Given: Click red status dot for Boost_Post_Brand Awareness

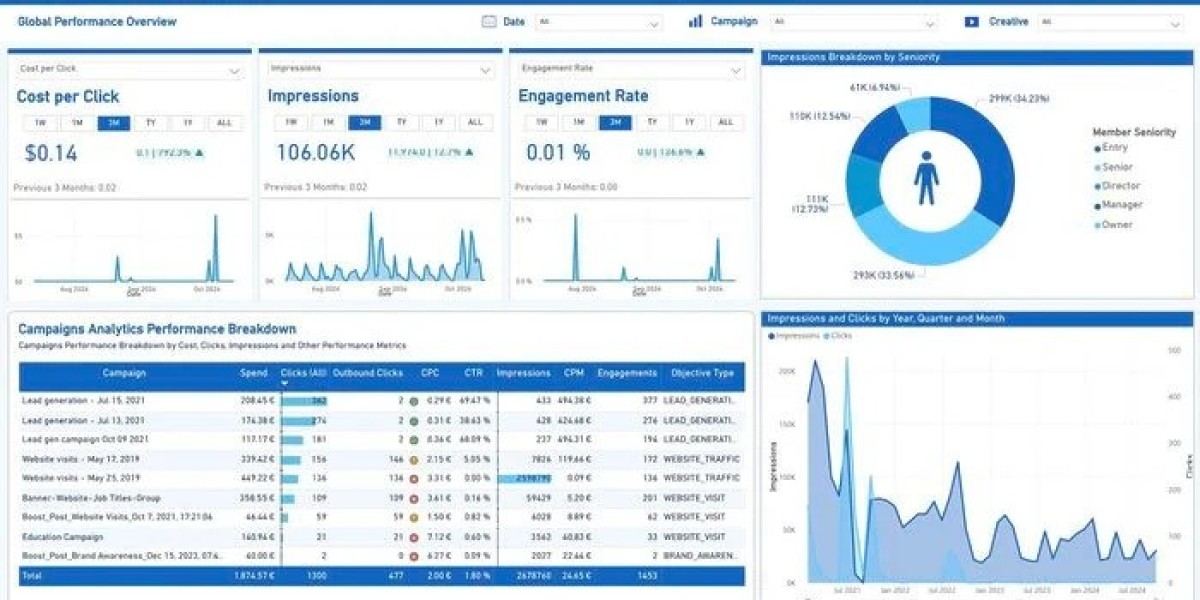Looking at the screenshot, I should coord(414,556).
